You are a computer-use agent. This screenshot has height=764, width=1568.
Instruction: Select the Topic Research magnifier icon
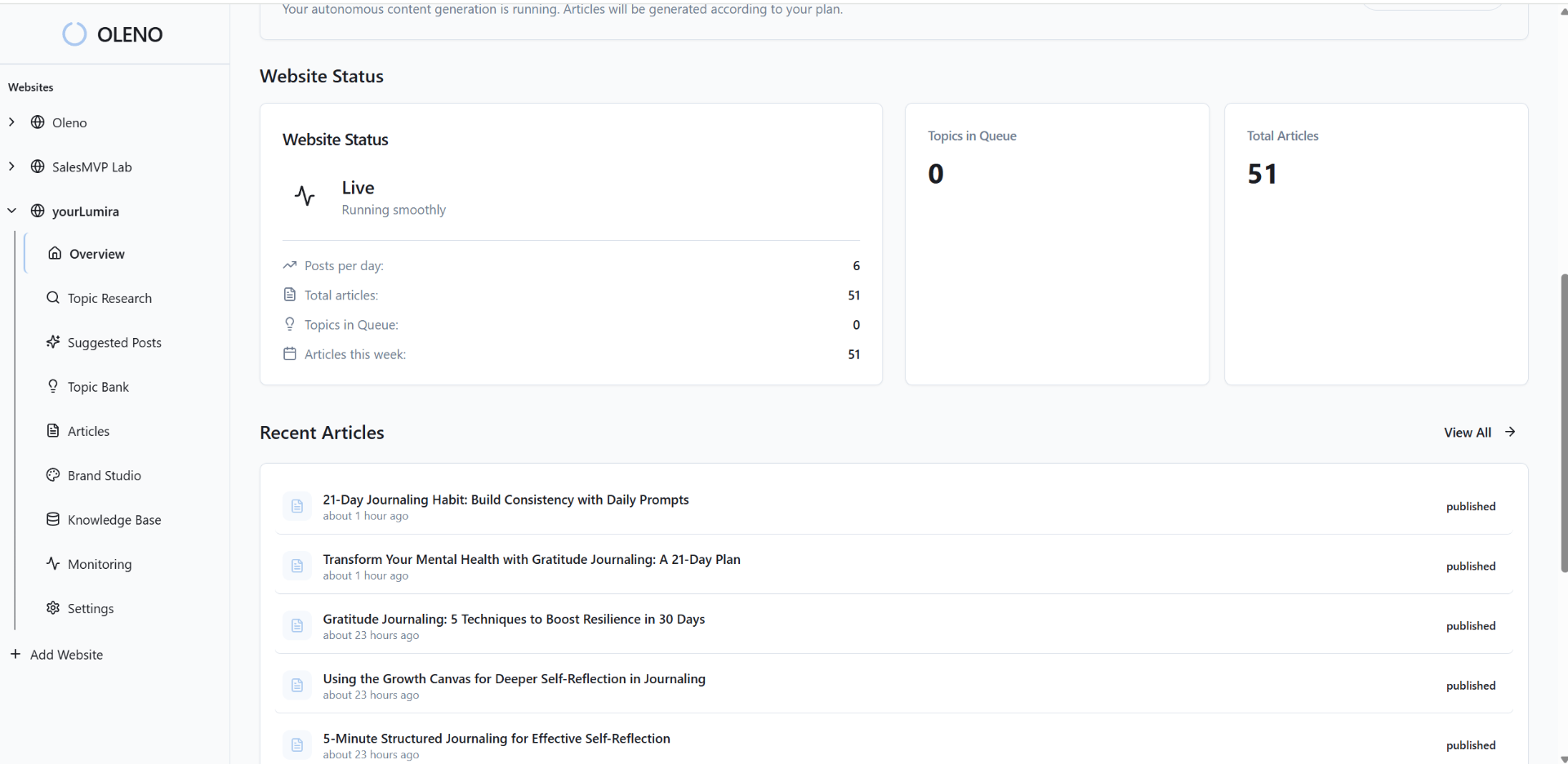tap(53, 297)
